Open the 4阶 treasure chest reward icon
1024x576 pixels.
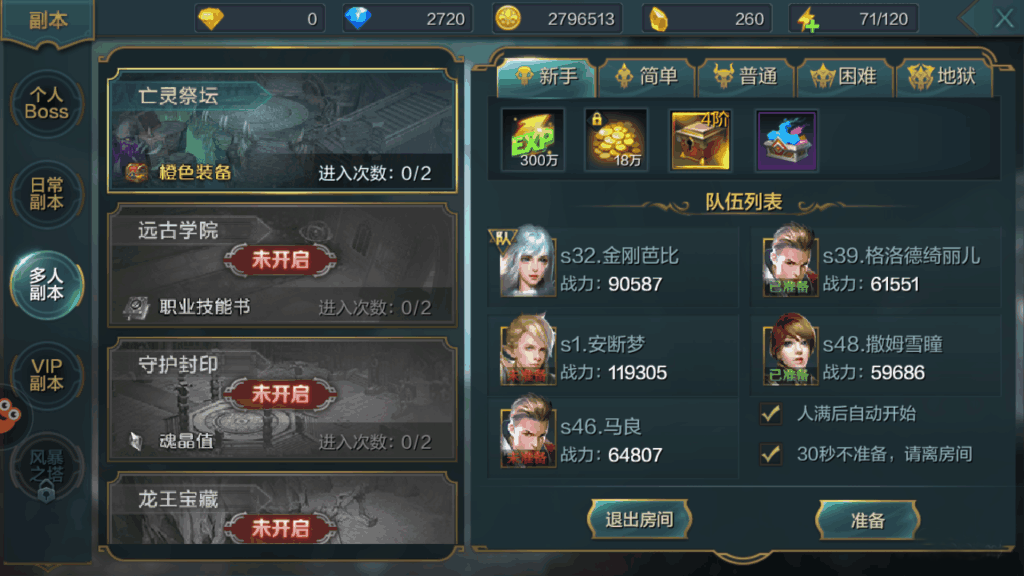click(x=701, y=140)
